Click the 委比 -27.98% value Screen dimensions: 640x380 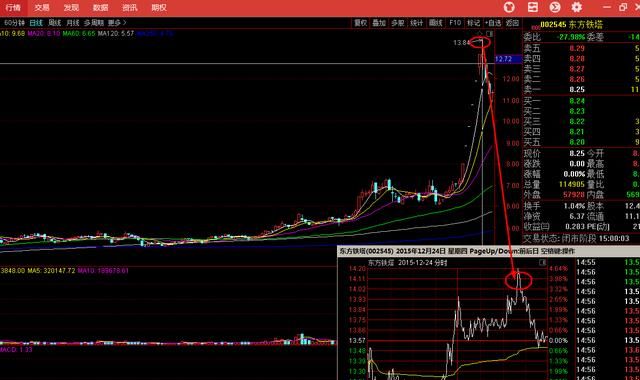point(571,37)
